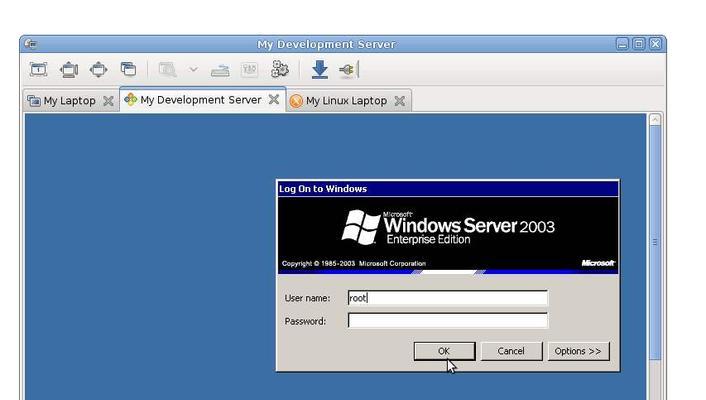706x400 pixels.
Task: Click the vertical scrollbar thumb
Action: click(655, 242)
